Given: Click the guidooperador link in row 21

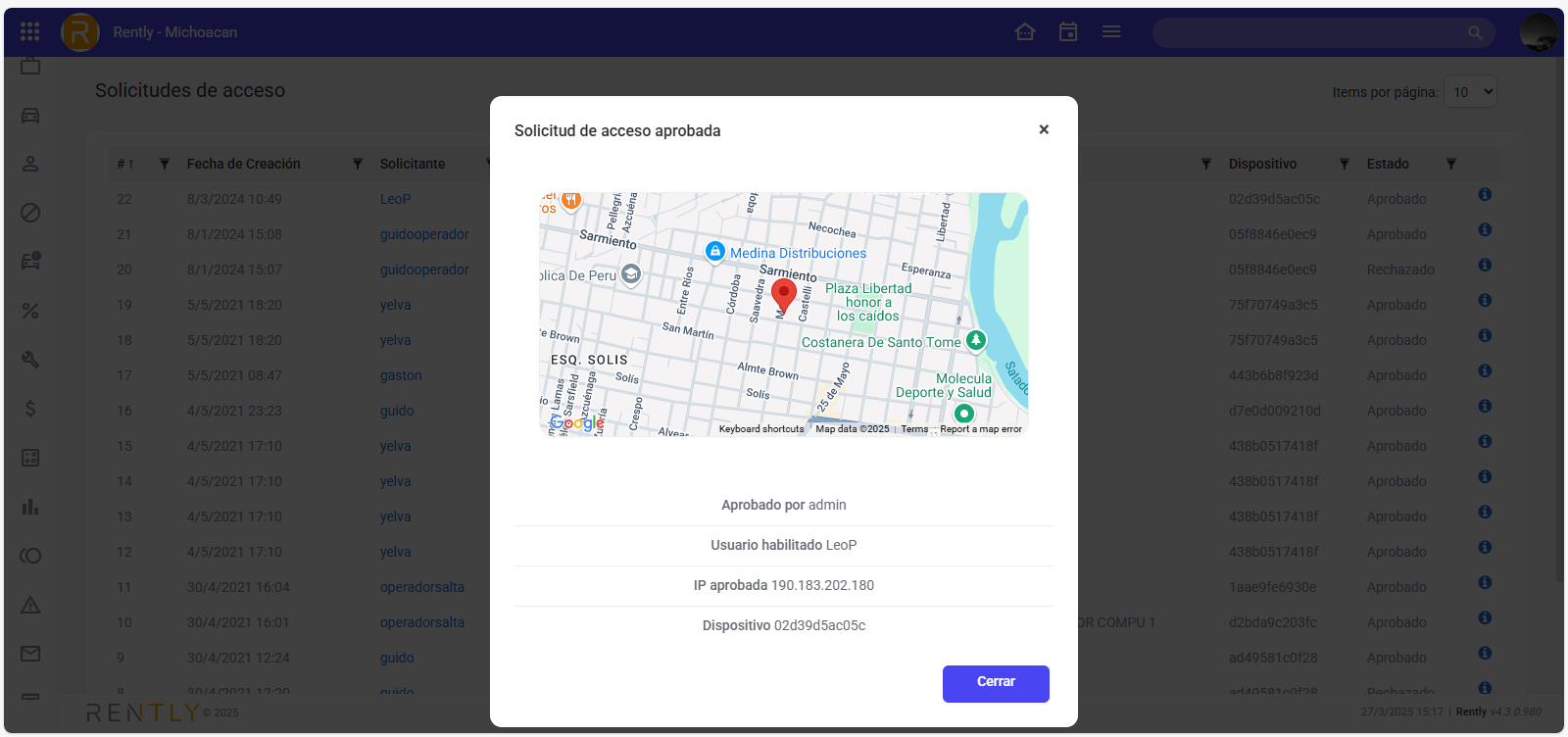Looking at the screenshot, I should click(424, 234).
